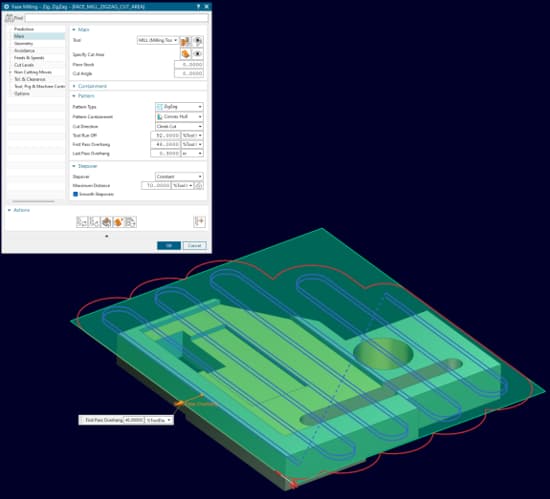Viewport: 550px width, 499px height.
Task: Click the on-screen First Pass Overhang value box
Action: (134, 420)
